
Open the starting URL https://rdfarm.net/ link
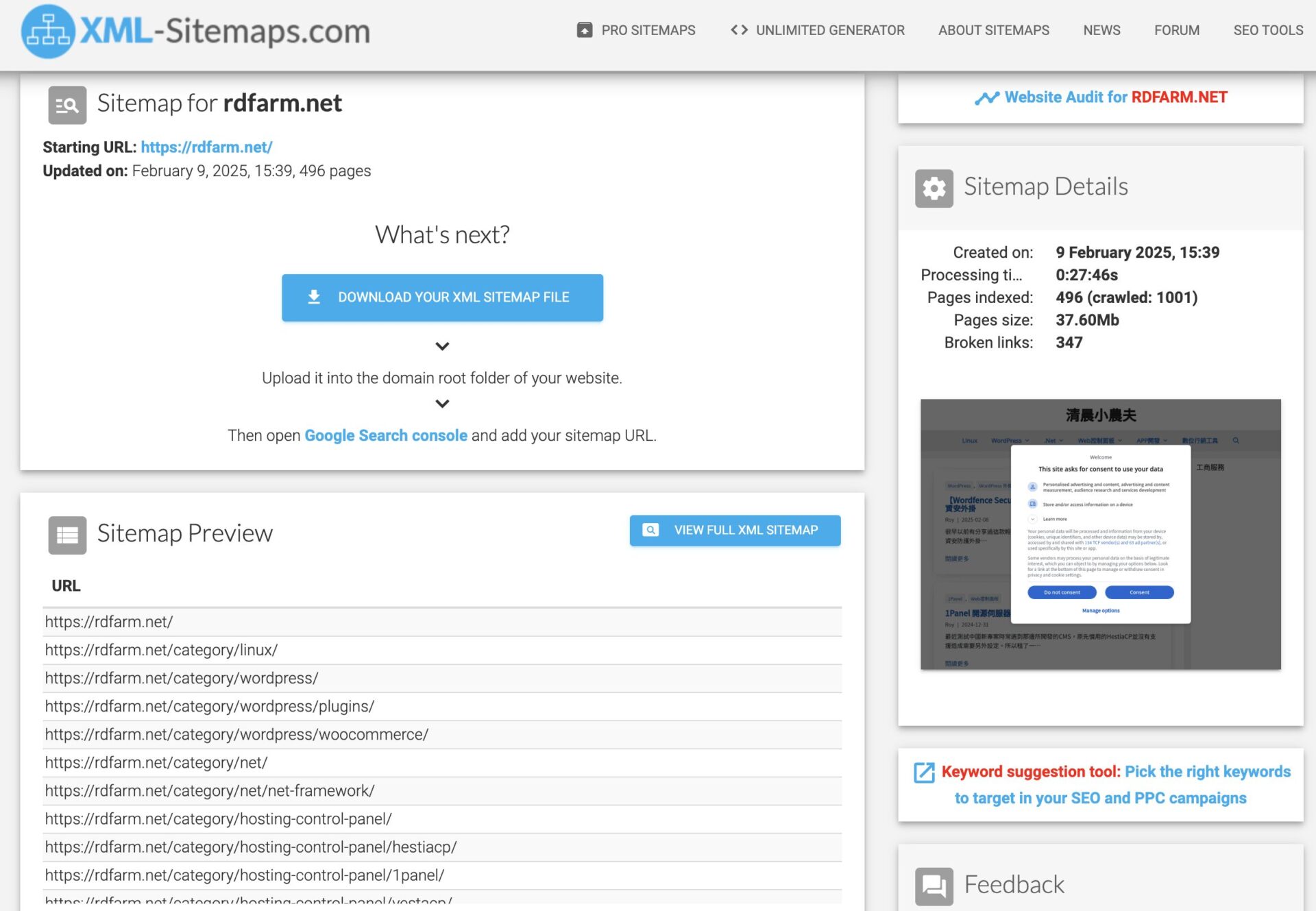click(x=206, y=147)
